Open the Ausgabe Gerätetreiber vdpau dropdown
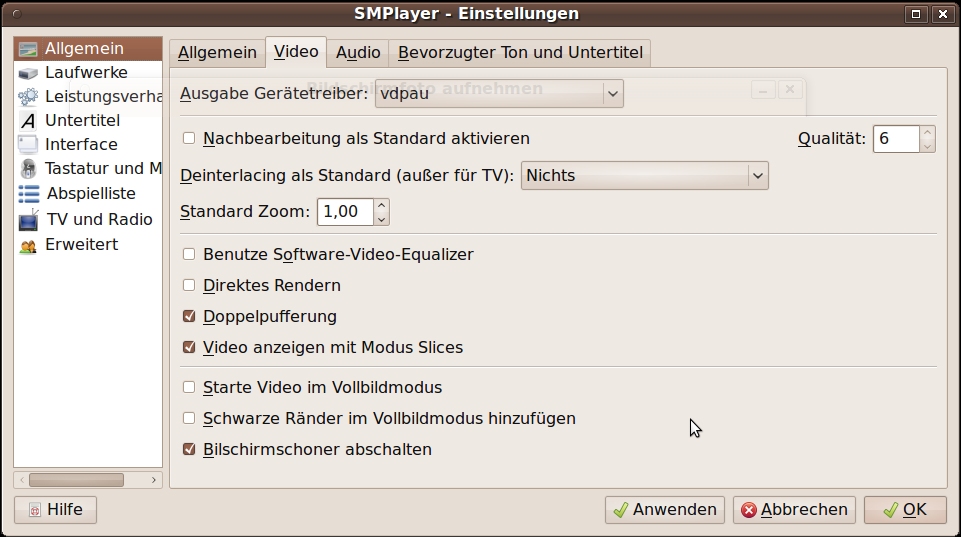The height and width of the screenshot is (537, 961). [x=499, y=94]
